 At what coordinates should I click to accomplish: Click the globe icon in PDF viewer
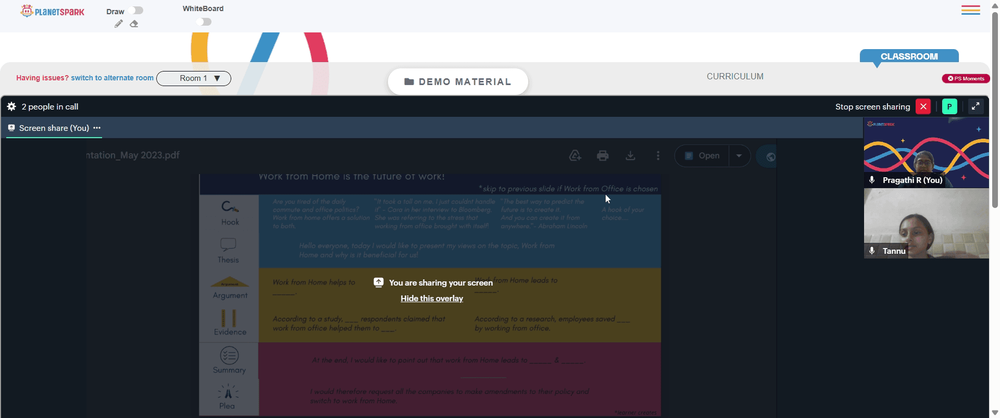pyautogui.click(x=770, y=156)
